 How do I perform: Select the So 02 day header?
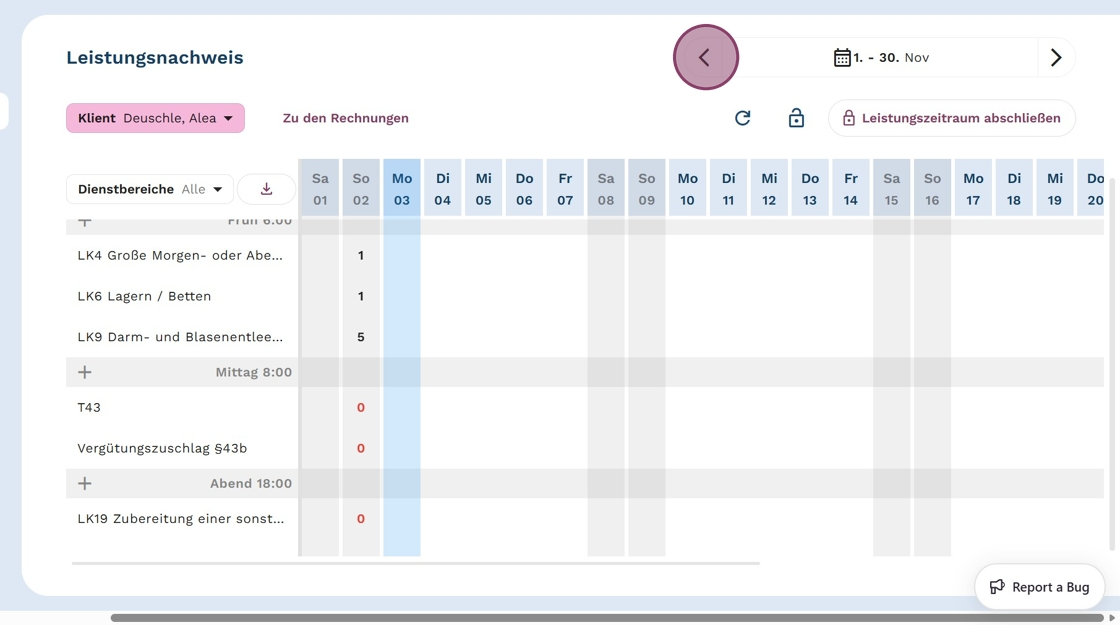[x=361, y=189]
